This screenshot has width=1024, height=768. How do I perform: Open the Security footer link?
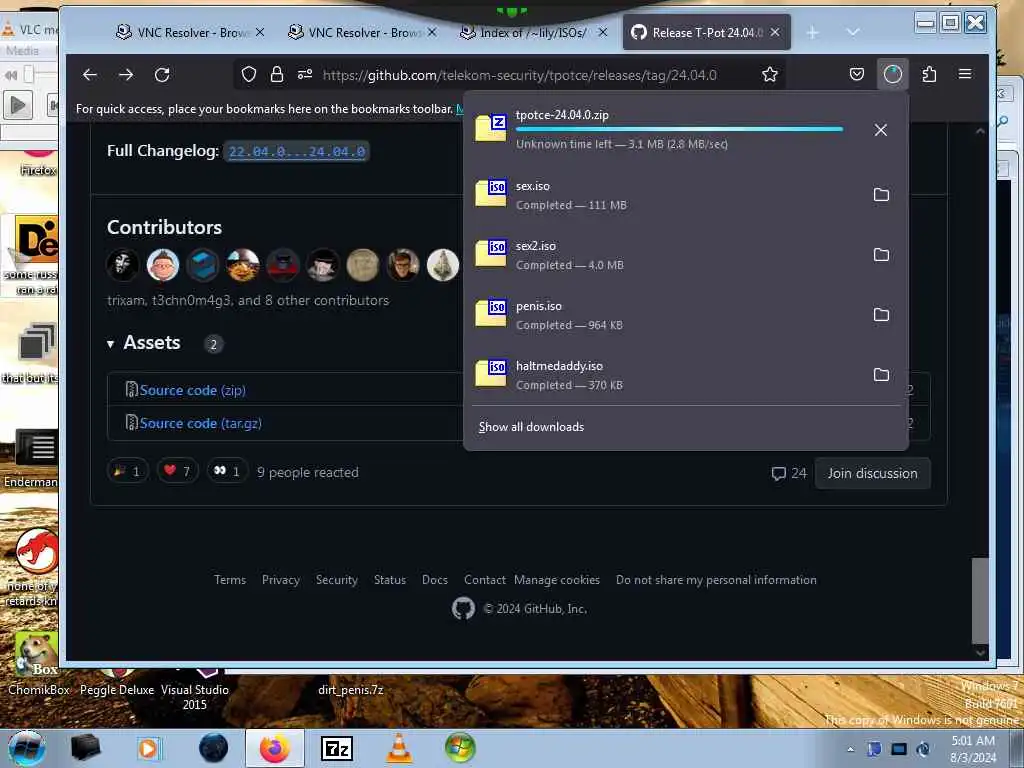tap(337, 580)
